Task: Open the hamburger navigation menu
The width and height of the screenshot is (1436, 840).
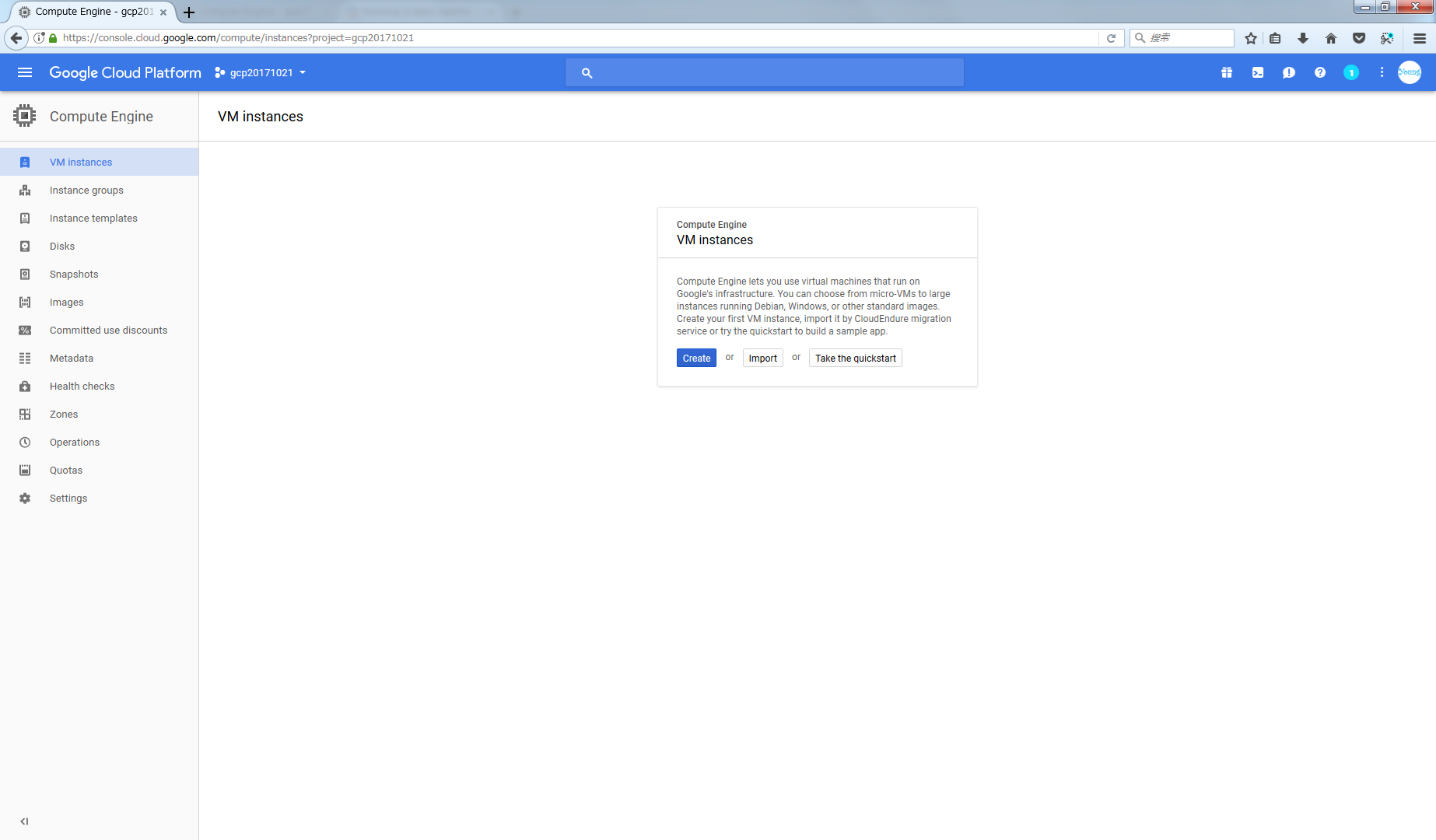Action: 25,72
